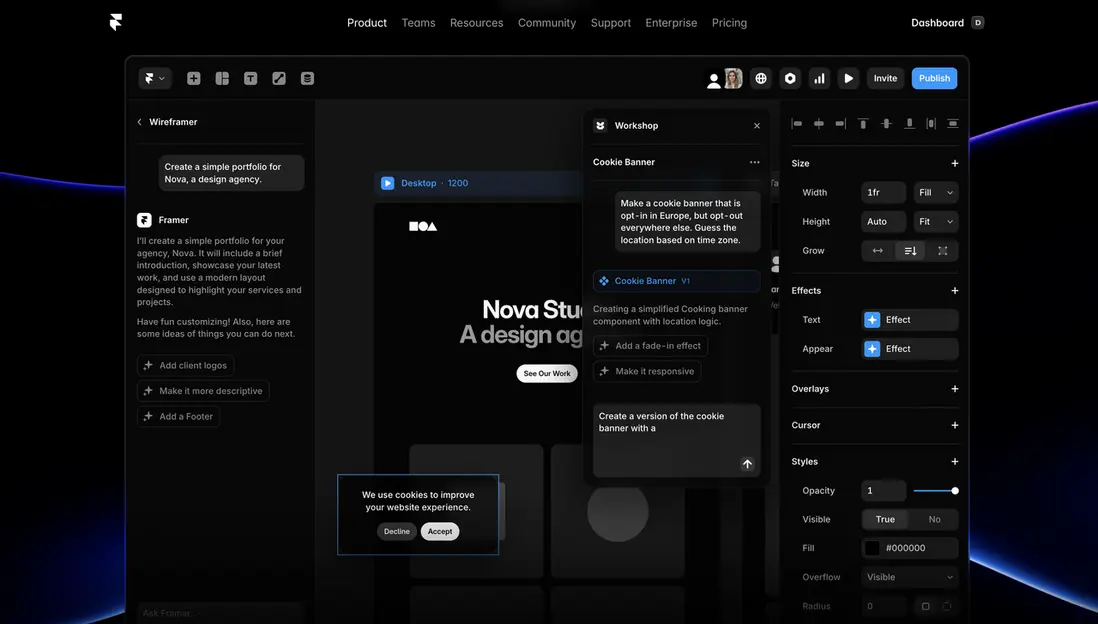Click the Insert plus icon in the toolbar

click(194, 78)
